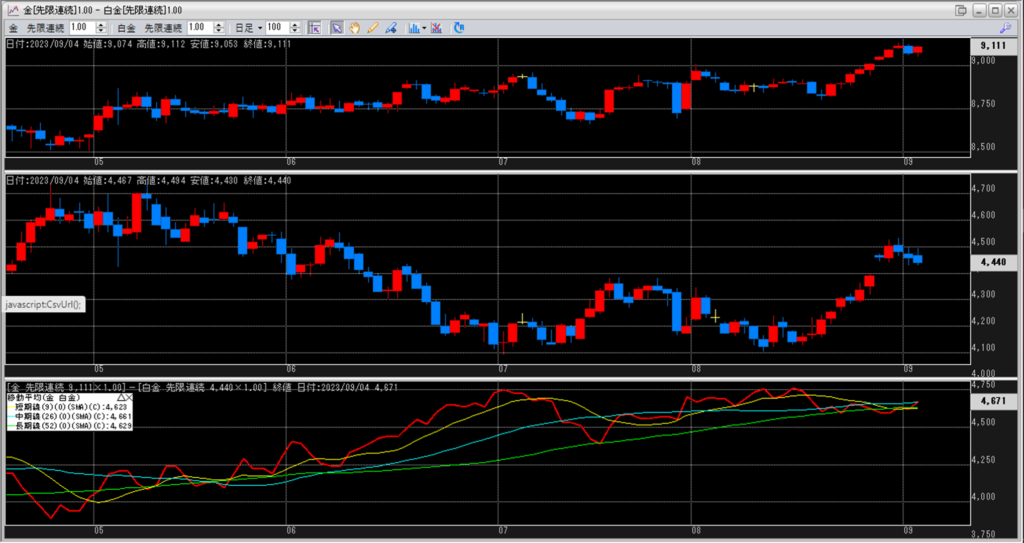Toggle the crosshair cursor button
1024x543 pixels.
(314, 27)
